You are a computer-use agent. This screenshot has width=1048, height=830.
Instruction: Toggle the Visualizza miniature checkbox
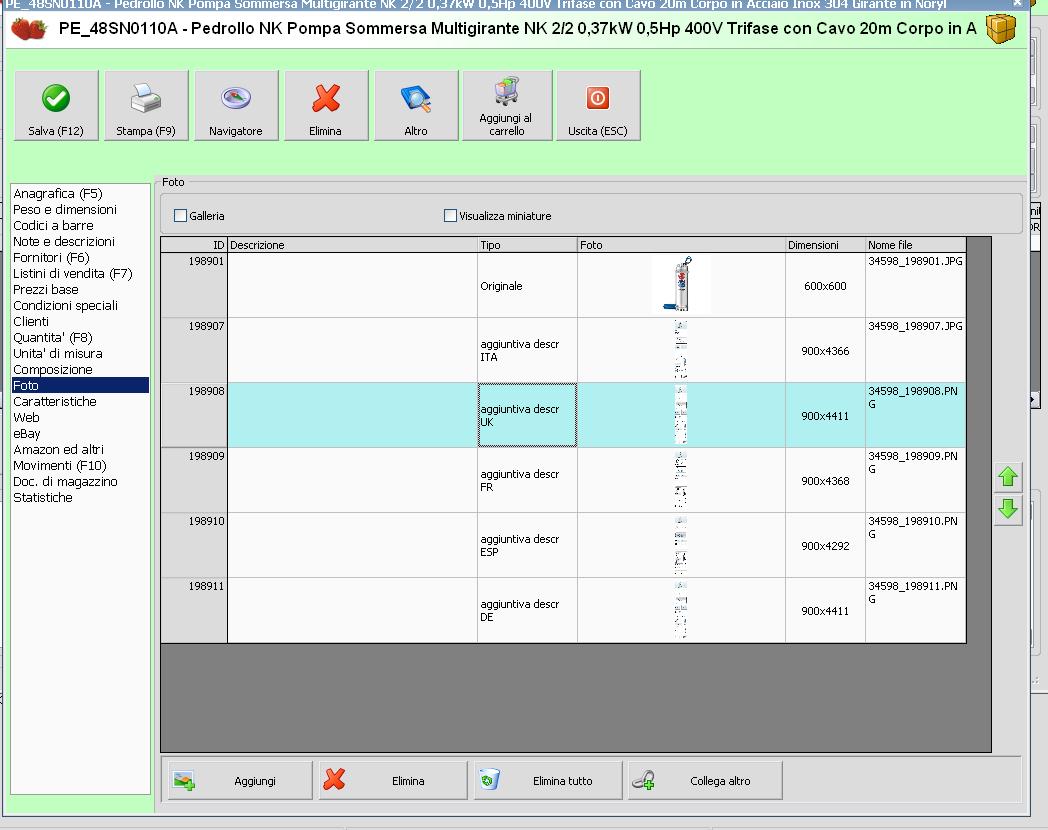(450, 216)
